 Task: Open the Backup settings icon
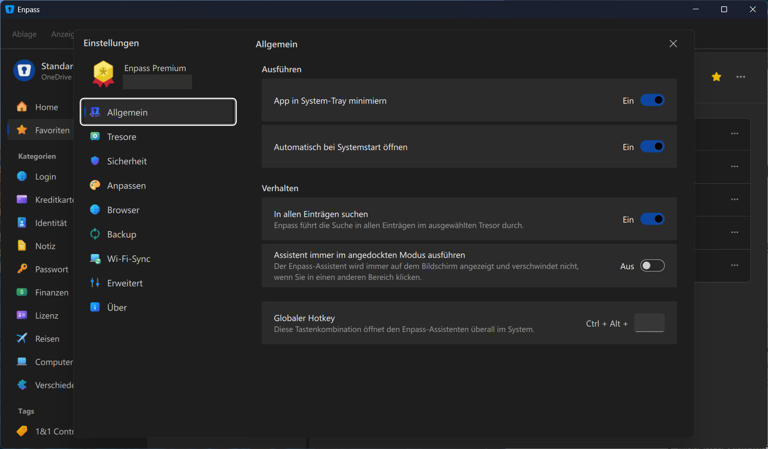pyautogui.click(x=95, y=234)
